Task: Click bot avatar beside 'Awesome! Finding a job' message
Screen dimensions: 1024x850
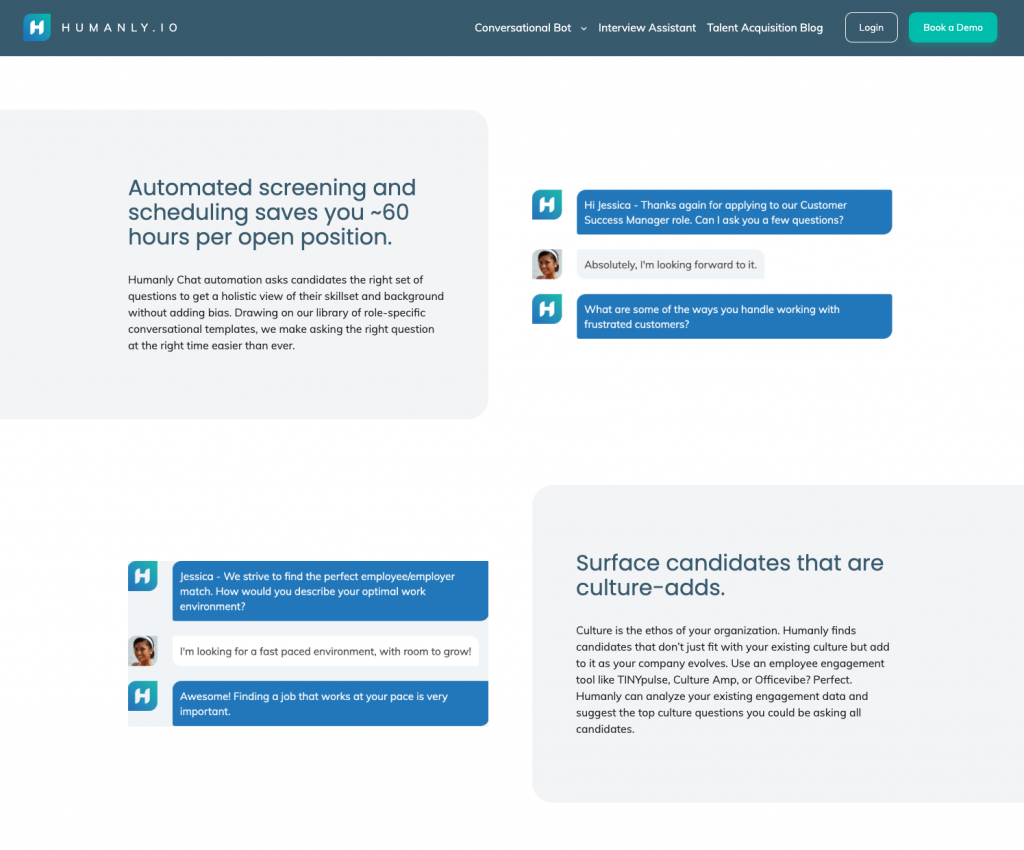Action: [143, 696]
